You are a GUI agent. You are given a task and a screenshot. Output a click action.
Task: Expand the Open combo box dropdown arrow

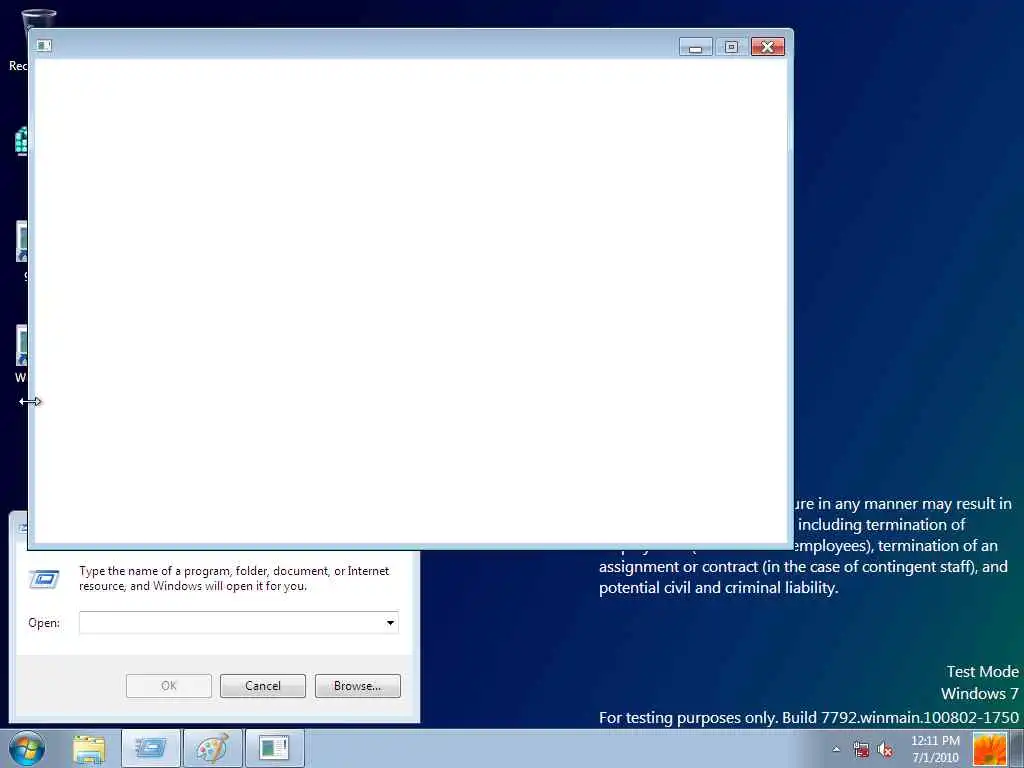pyautogui.click(x=390, y=622)
